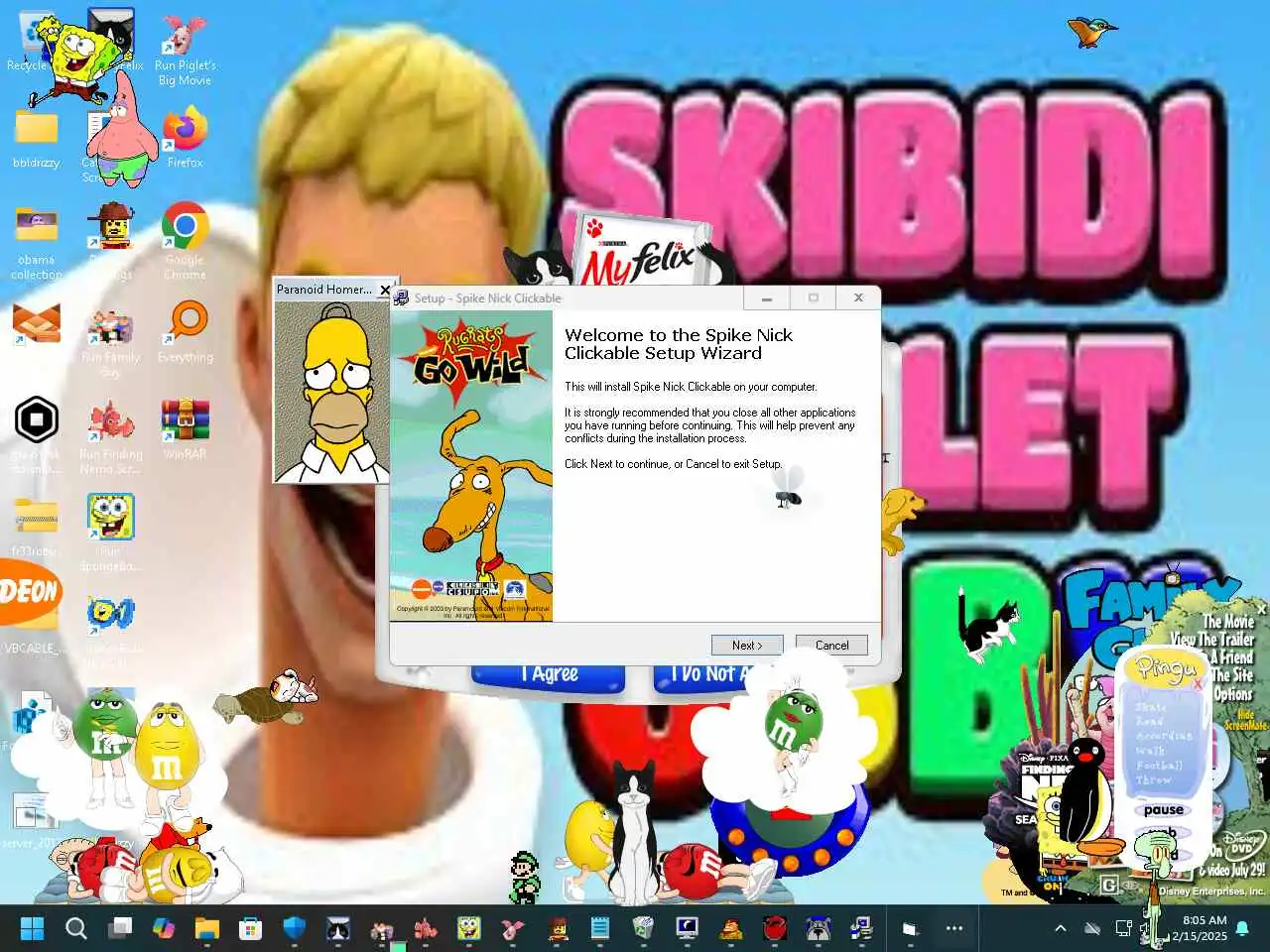Image resolution: width=1270 pixels, height=952 pixels.
Task: Click the Windows Start button
Action: click(x=32, y=929)
